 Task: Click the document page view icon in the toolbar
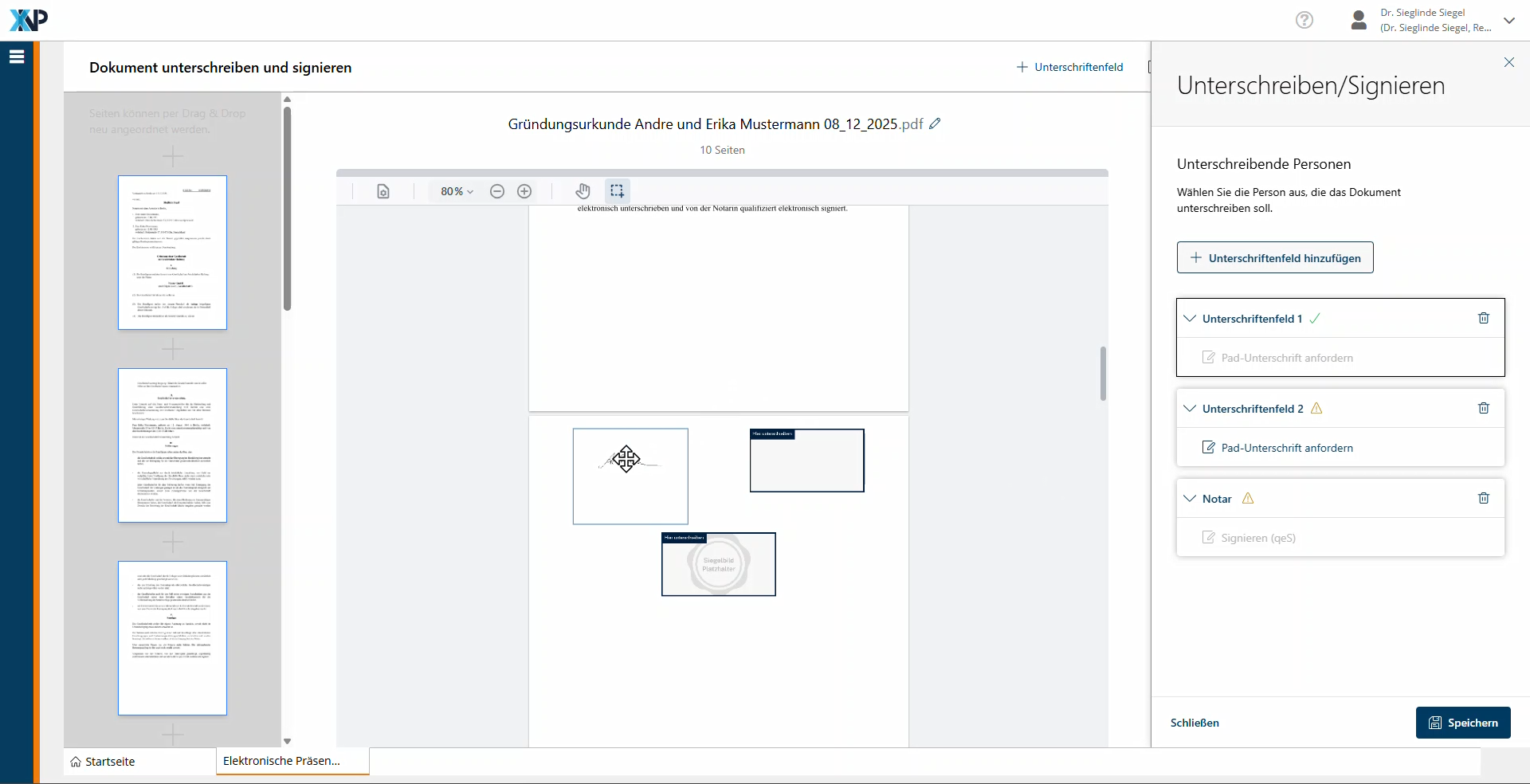[x=383, y=191]
